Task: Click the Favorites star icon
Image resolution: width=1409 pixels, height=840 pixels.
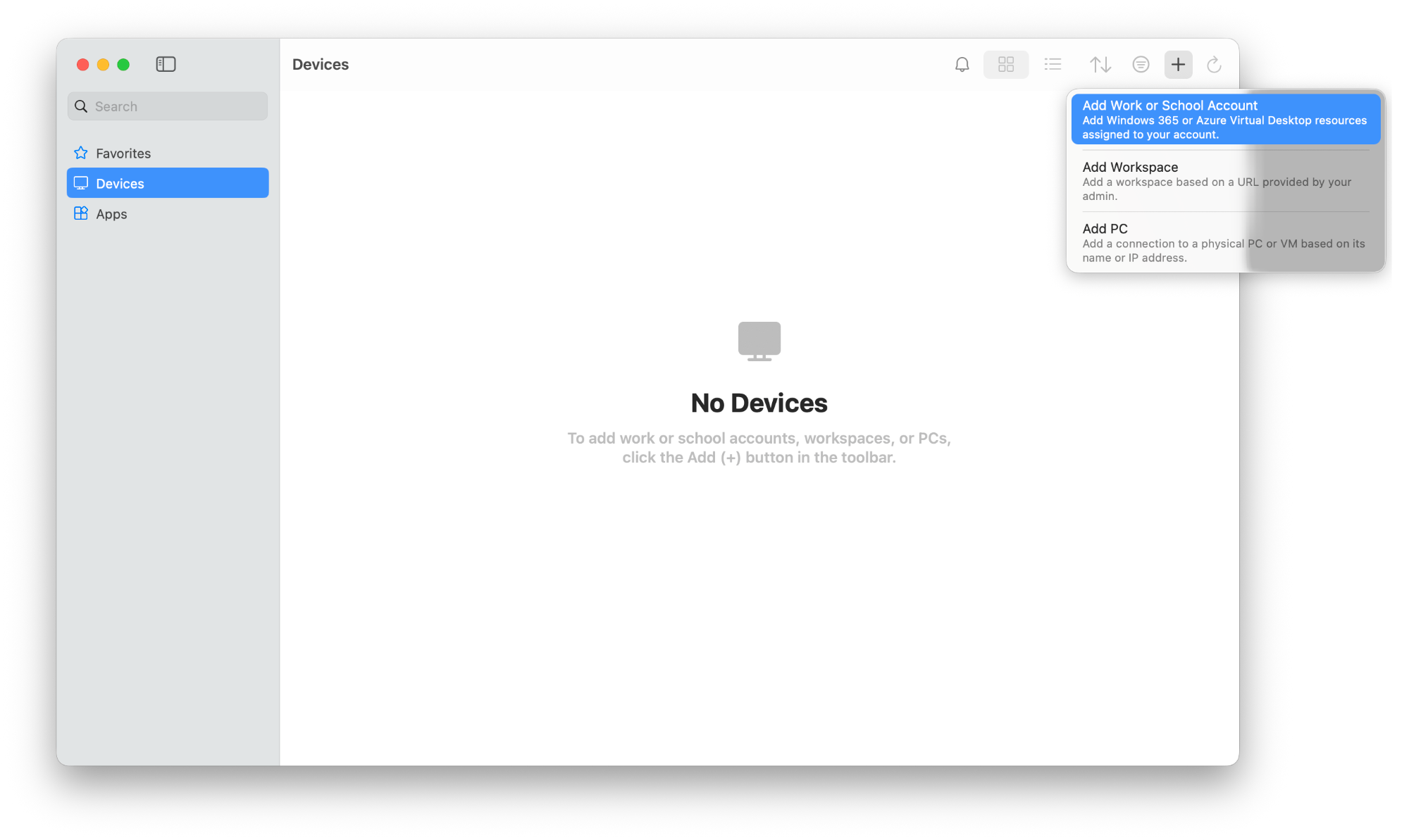Action: 81,153
